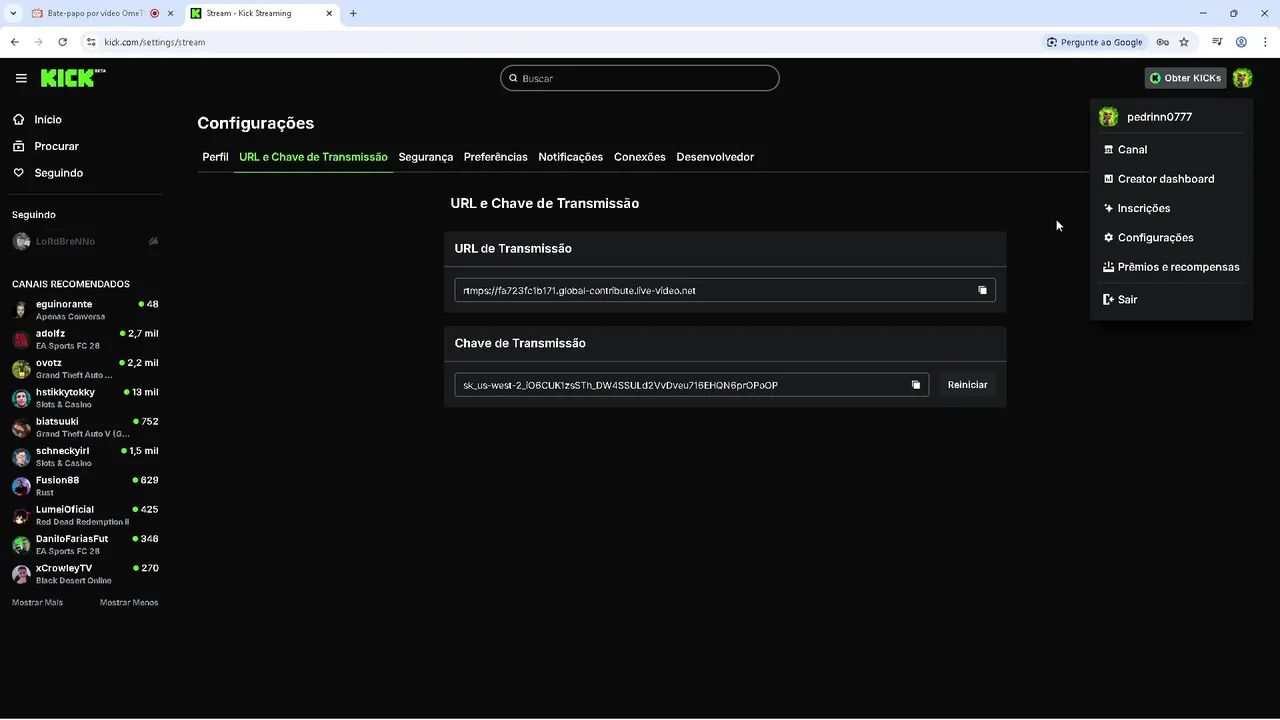Open eguinorante channel avatar
Screen dimensions: 1280x720
[x=21, y=310]
